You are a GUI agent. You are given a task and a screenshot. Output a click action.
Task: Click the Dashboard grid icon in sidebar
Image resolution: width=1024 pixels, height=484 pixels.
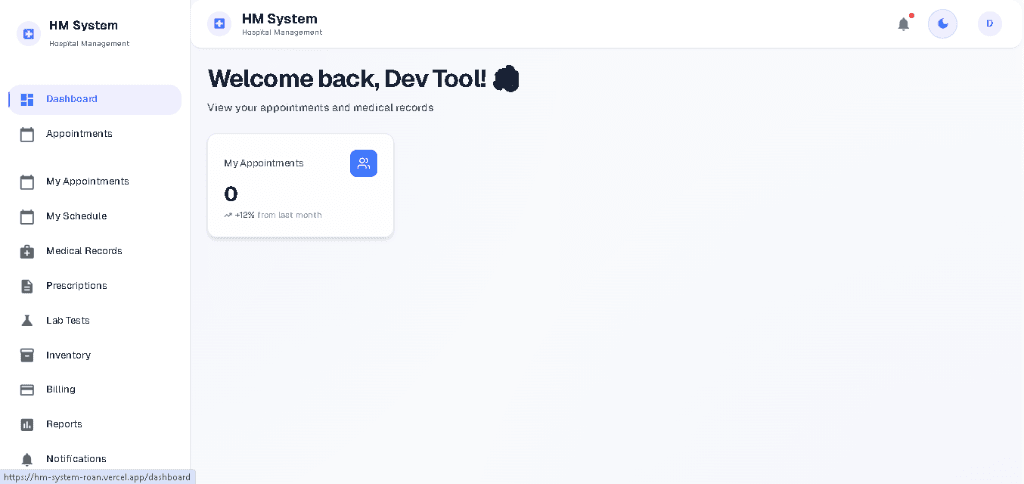pyautogui.click(x=27, y=99)
